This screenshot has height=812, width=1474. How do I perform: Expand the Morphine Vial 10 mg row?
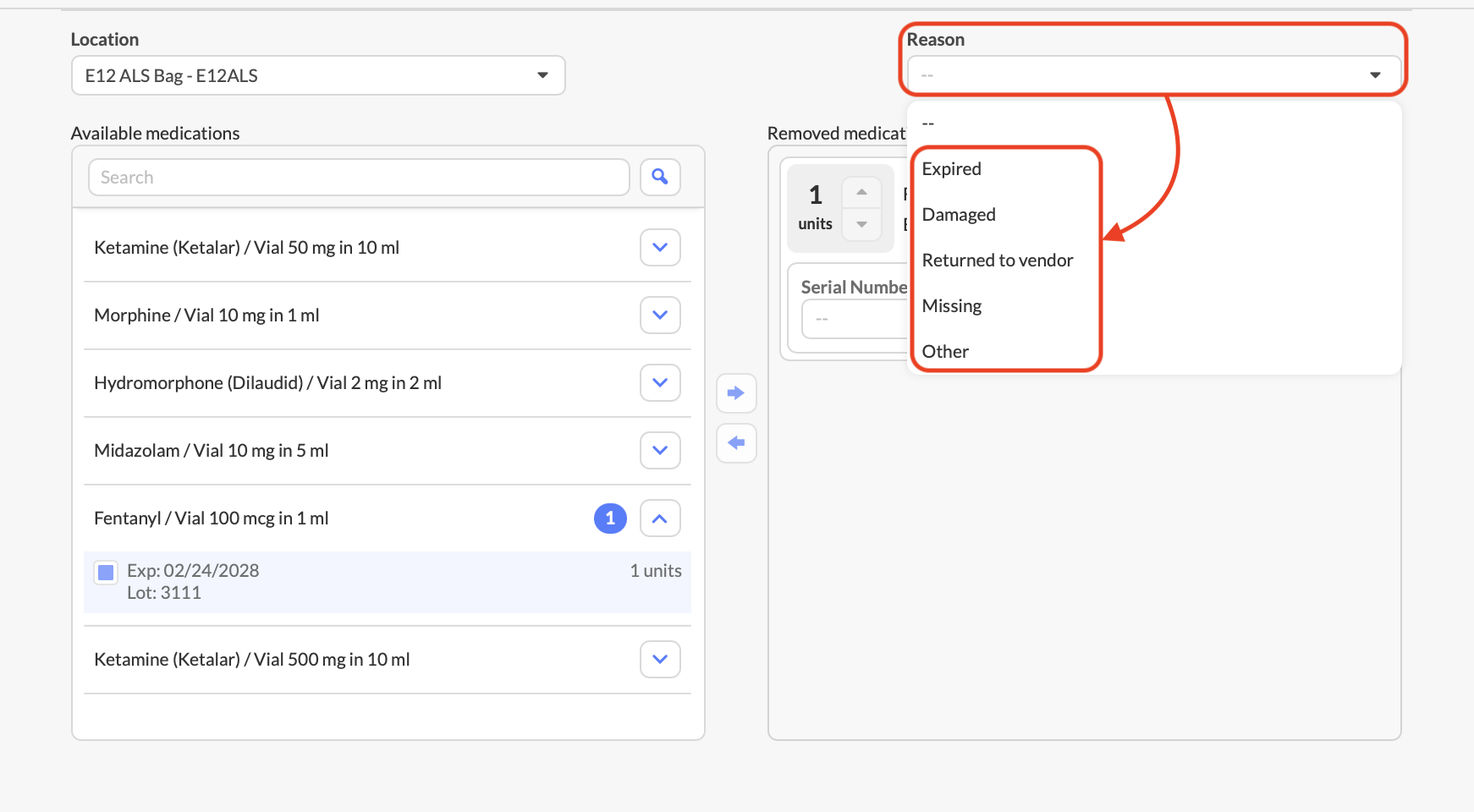[x=660, y=315]
